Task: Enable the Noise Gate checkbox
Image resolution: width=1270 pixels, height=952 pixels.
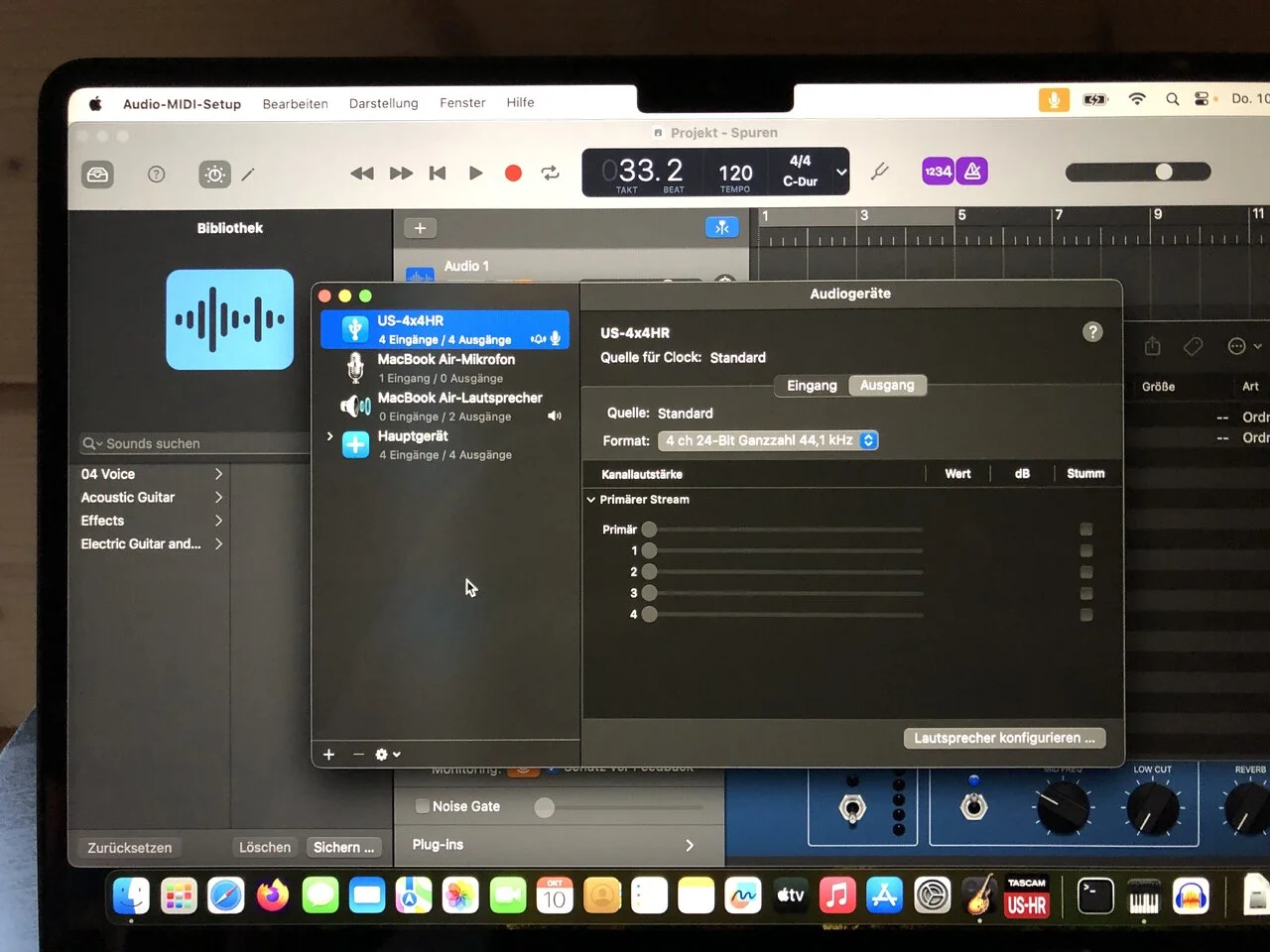Action: [x=423, y=806]
